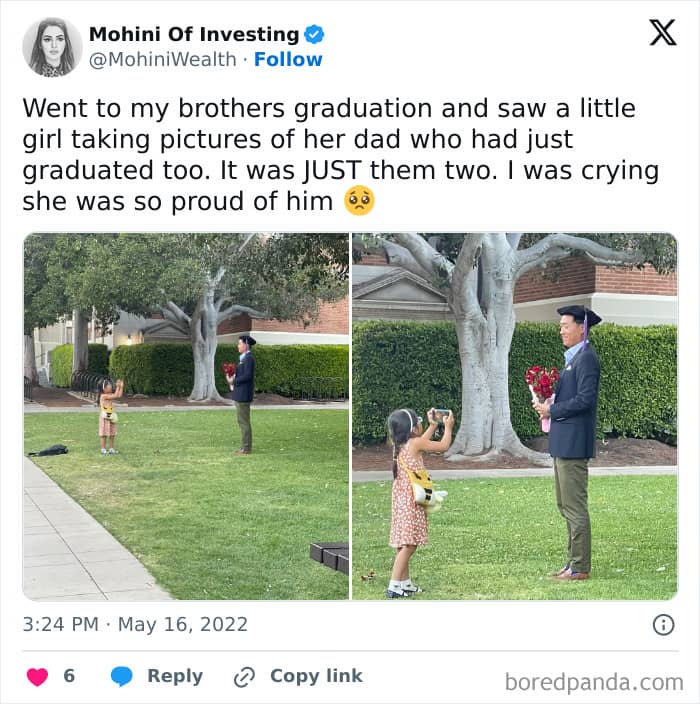Click the tweet text about brothers graduation

[340, 154]
